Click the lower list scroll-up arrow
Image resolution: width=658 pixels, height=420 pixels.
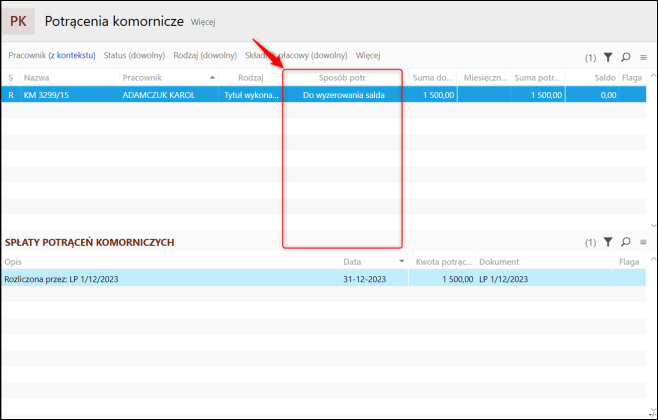653,259
